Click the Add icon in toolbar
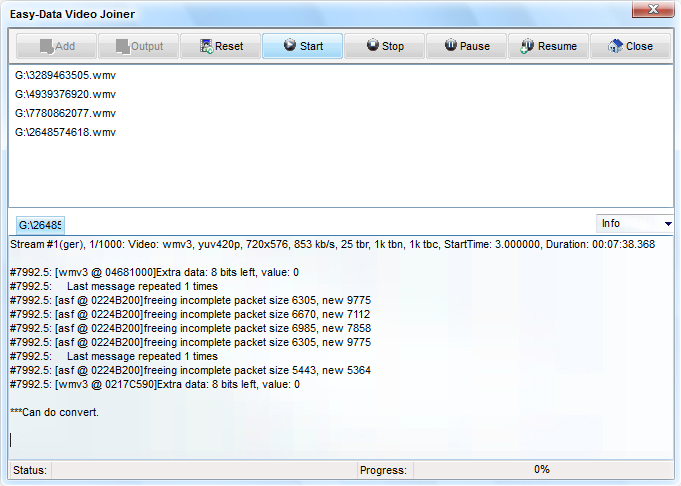The image size is (681, 486). point(46,46)
